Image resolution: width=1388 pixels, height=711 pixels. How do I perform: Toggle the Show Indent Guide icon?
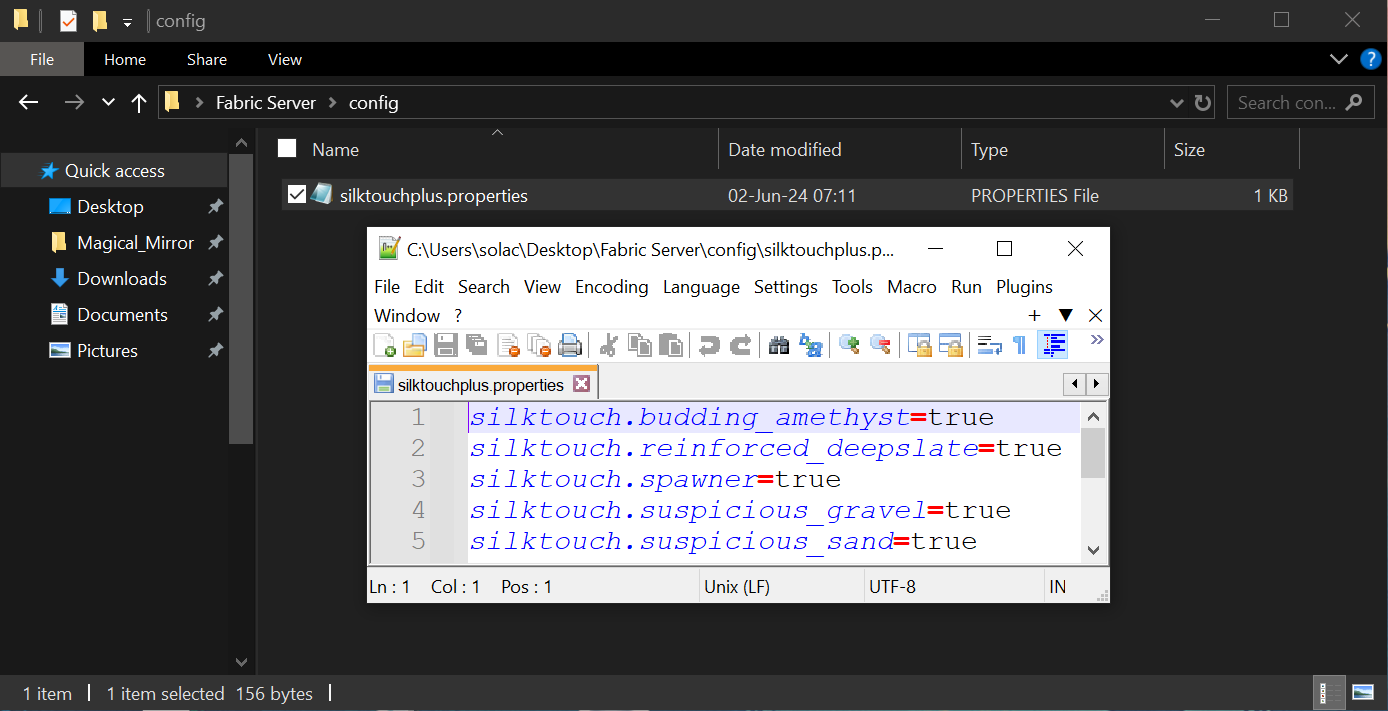point(1053,345)
